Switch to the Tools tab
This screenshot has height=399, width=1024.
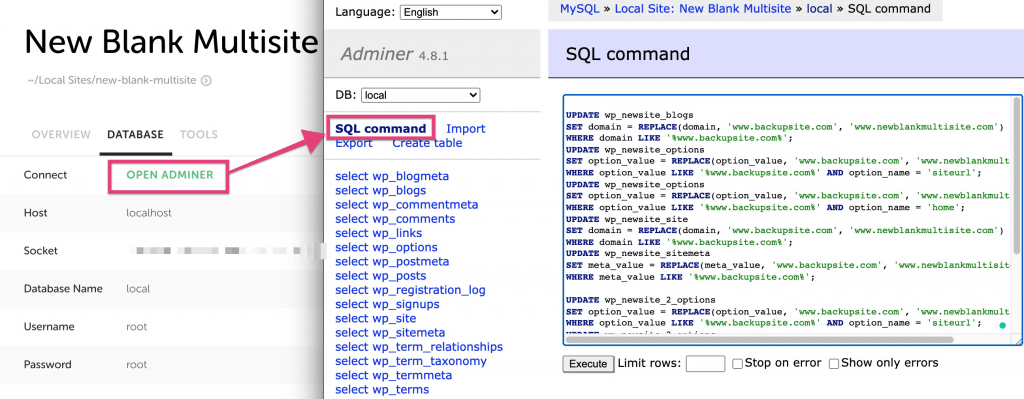pos(199,135)
